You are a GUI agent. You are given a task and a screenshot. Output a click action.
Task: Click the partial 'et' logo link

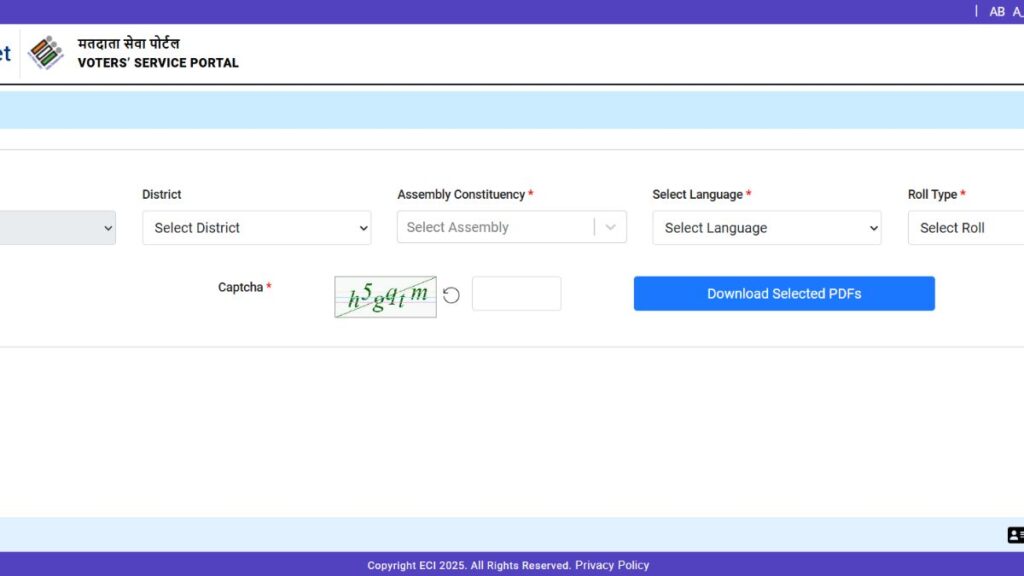coord(6,53)
